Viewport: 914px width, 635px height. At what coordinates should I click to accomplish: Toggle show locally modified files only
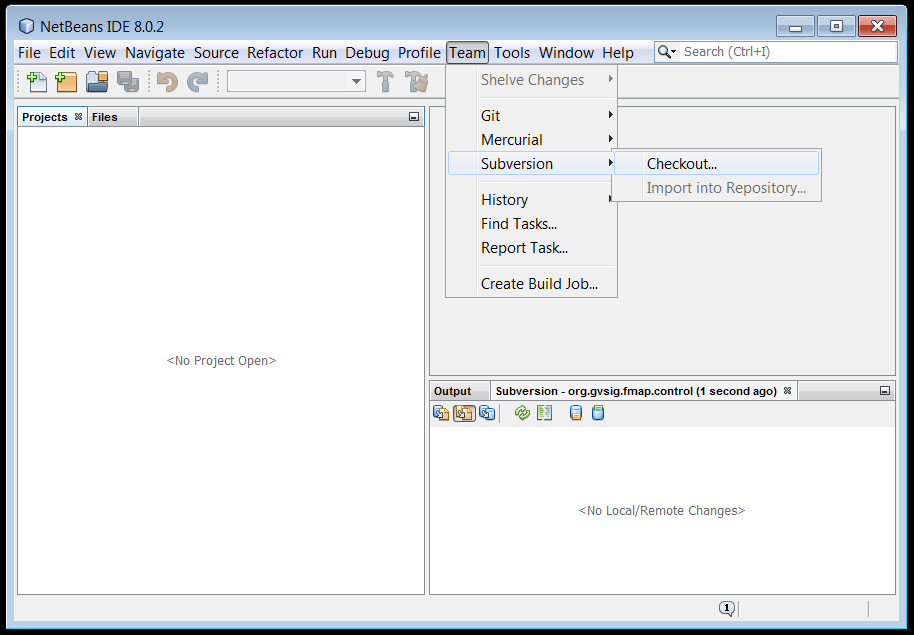tap(464, 413)
